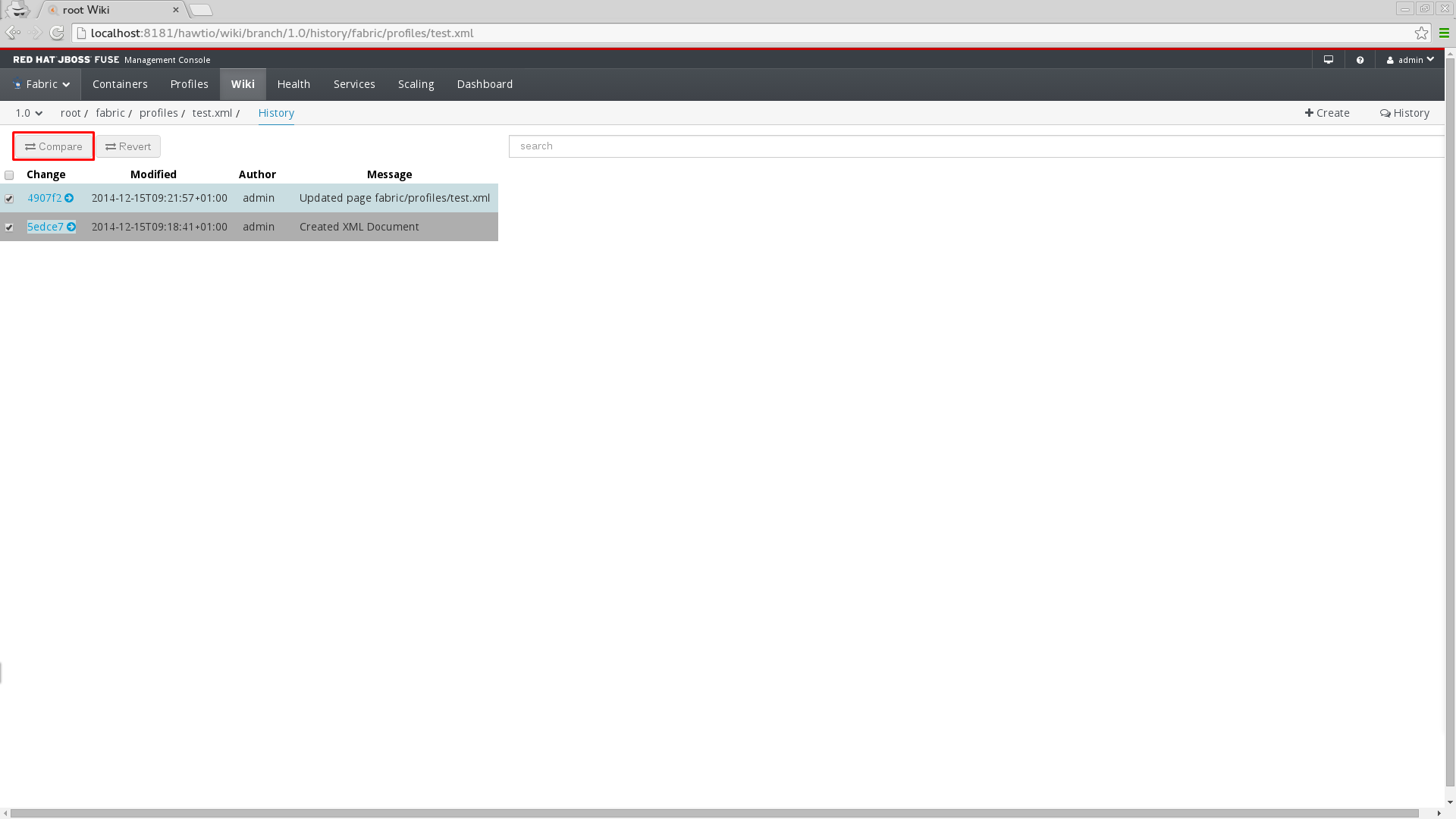Switch to the Containers tab
The width and height of the screenshot is (1456, 819).
(x=120, y=84)
